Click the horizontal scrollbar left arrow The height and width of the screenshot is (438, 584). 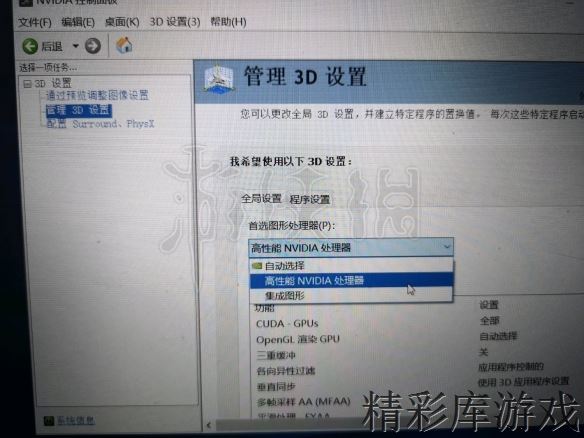coord(209,425)
